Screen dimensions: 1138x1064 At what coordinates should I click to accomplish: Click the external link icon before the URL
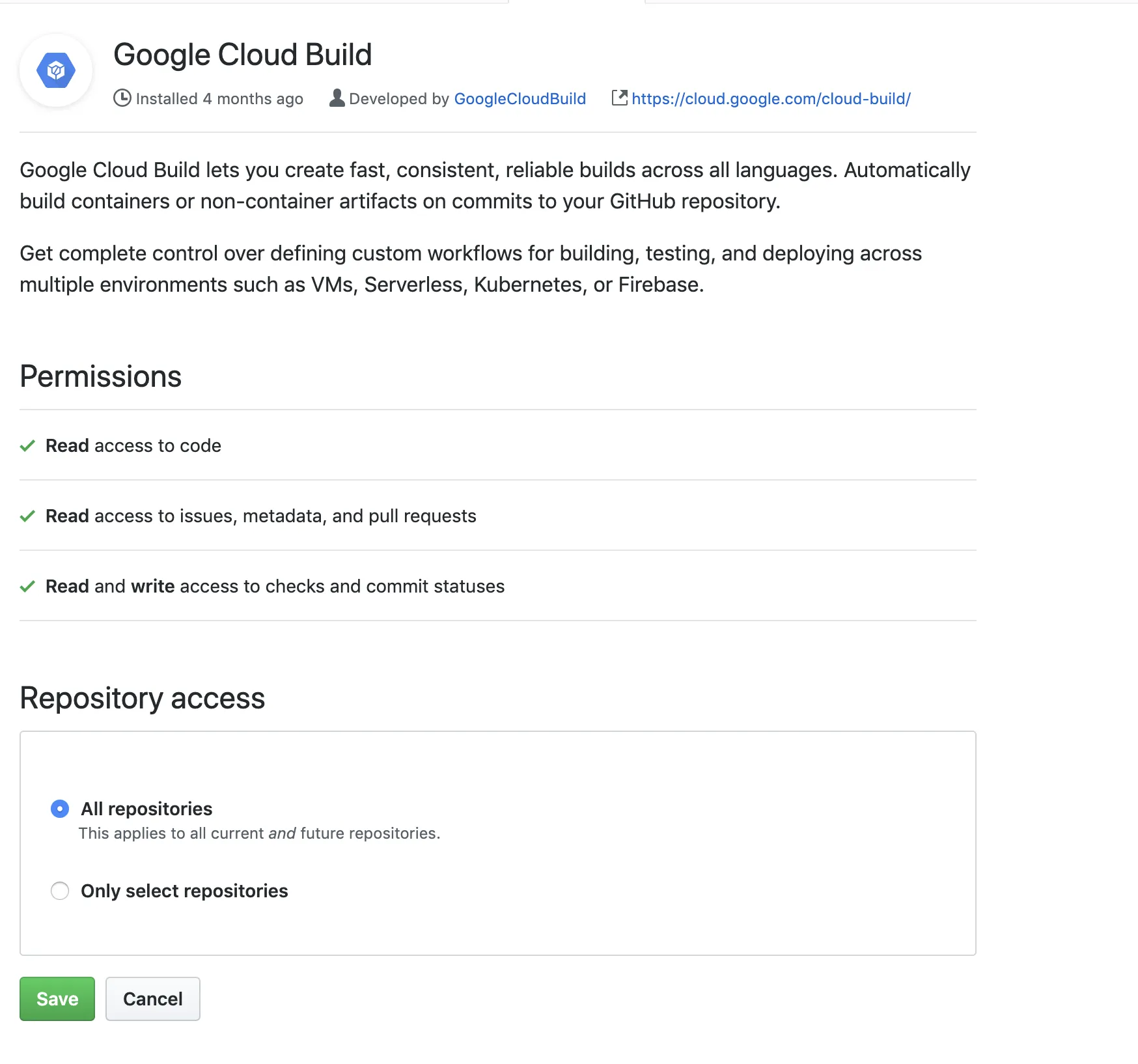pyautogui.click(x=619, y=98)
